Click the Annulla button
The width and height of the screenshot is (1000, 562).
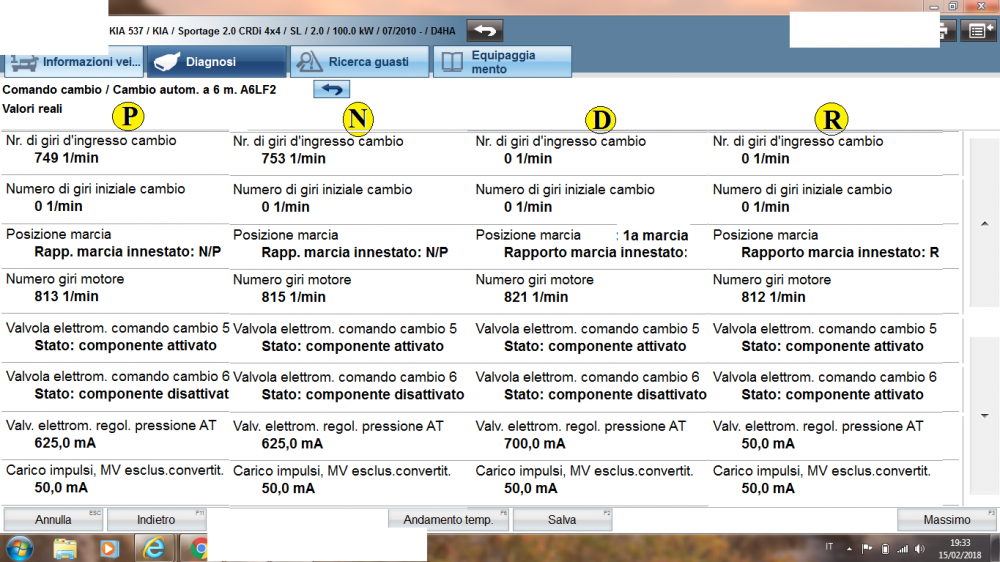(x=53, y=520)
